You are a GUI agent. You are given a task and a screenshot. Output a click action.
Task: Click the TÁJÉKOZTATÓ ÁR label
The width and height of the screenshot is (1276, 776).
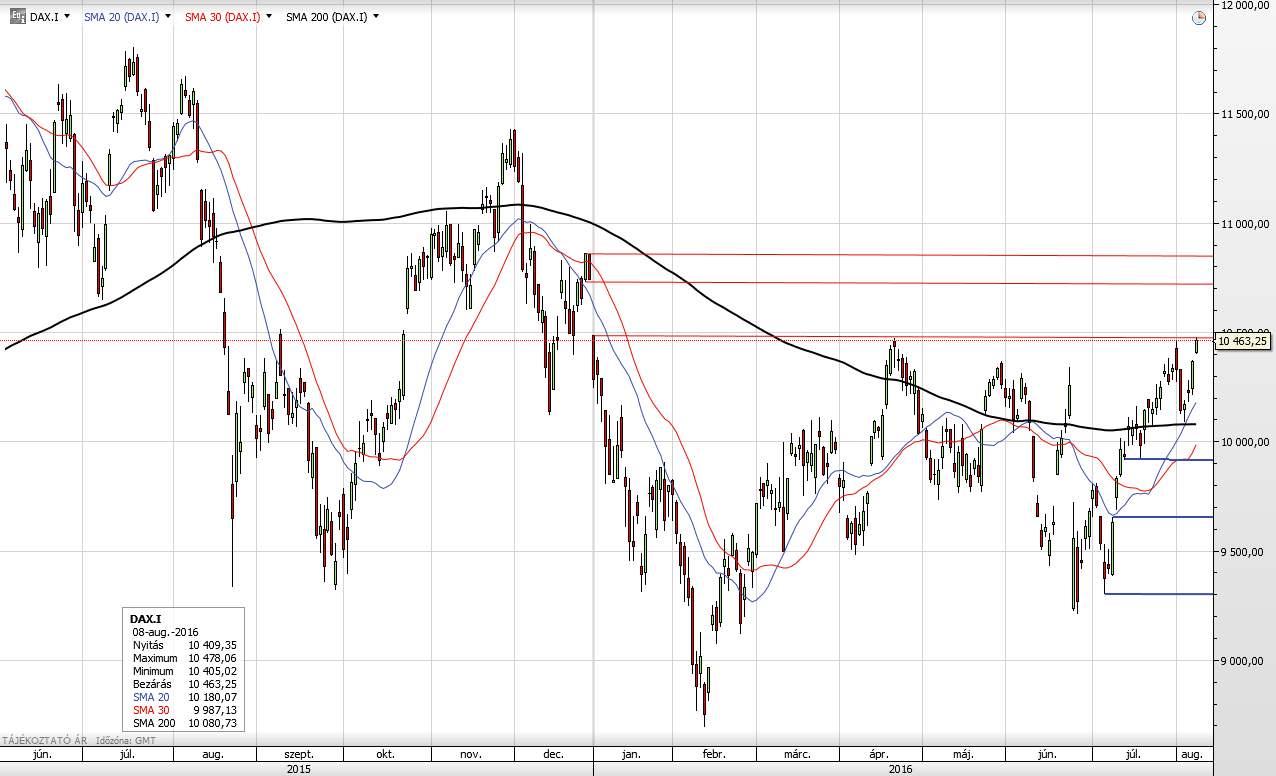coord(44,741)
